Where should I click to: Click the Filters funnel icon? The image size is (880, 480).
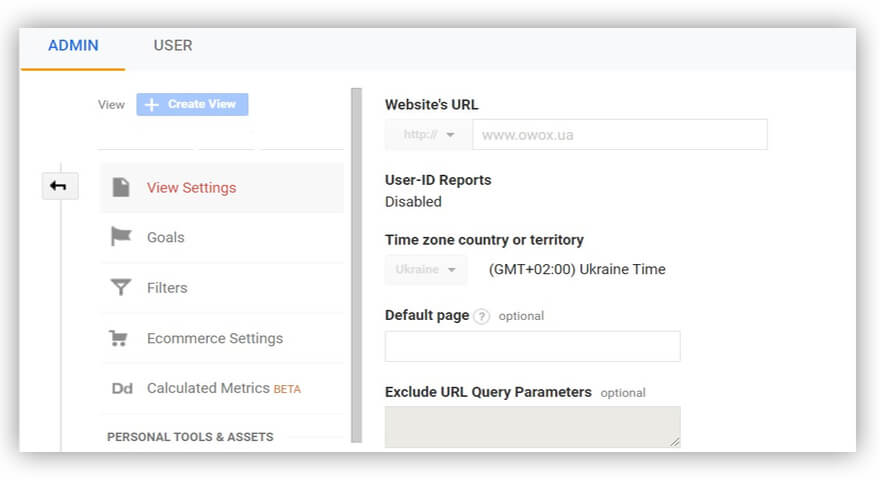[x=121, y=288]
